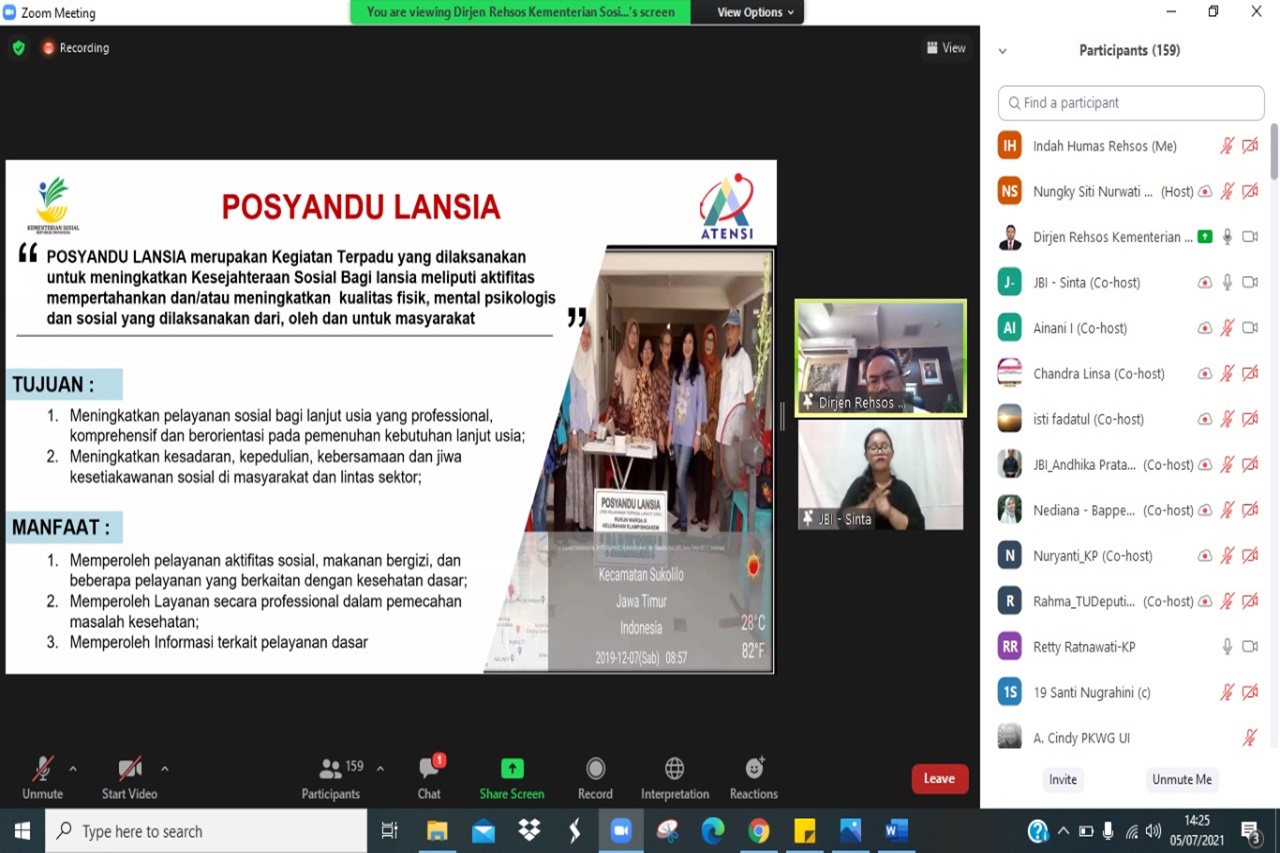Click the JBI - Sinta video thumbnail
Screen dimensions: 1280x853
click(881, 475)
